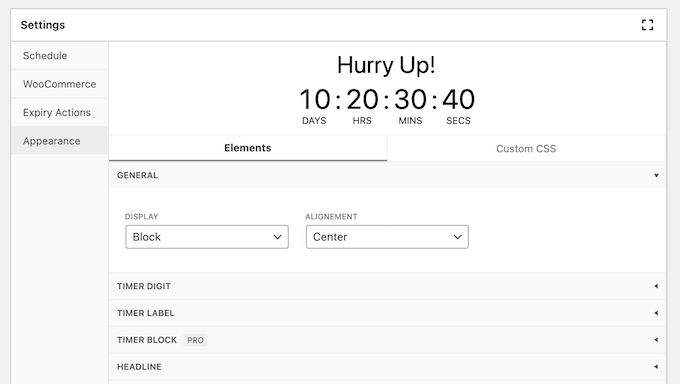Click the DISPLAY field label
This screenshot has width=680, height=384.
[x=141, y=217]
